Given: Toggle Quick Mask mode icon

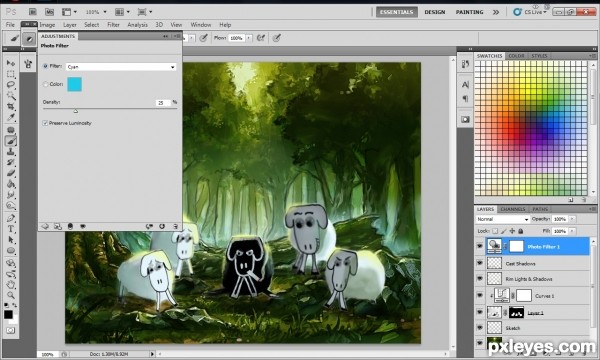Looking at the screenshot, I should pyautogui.click(x=10, y=330).
